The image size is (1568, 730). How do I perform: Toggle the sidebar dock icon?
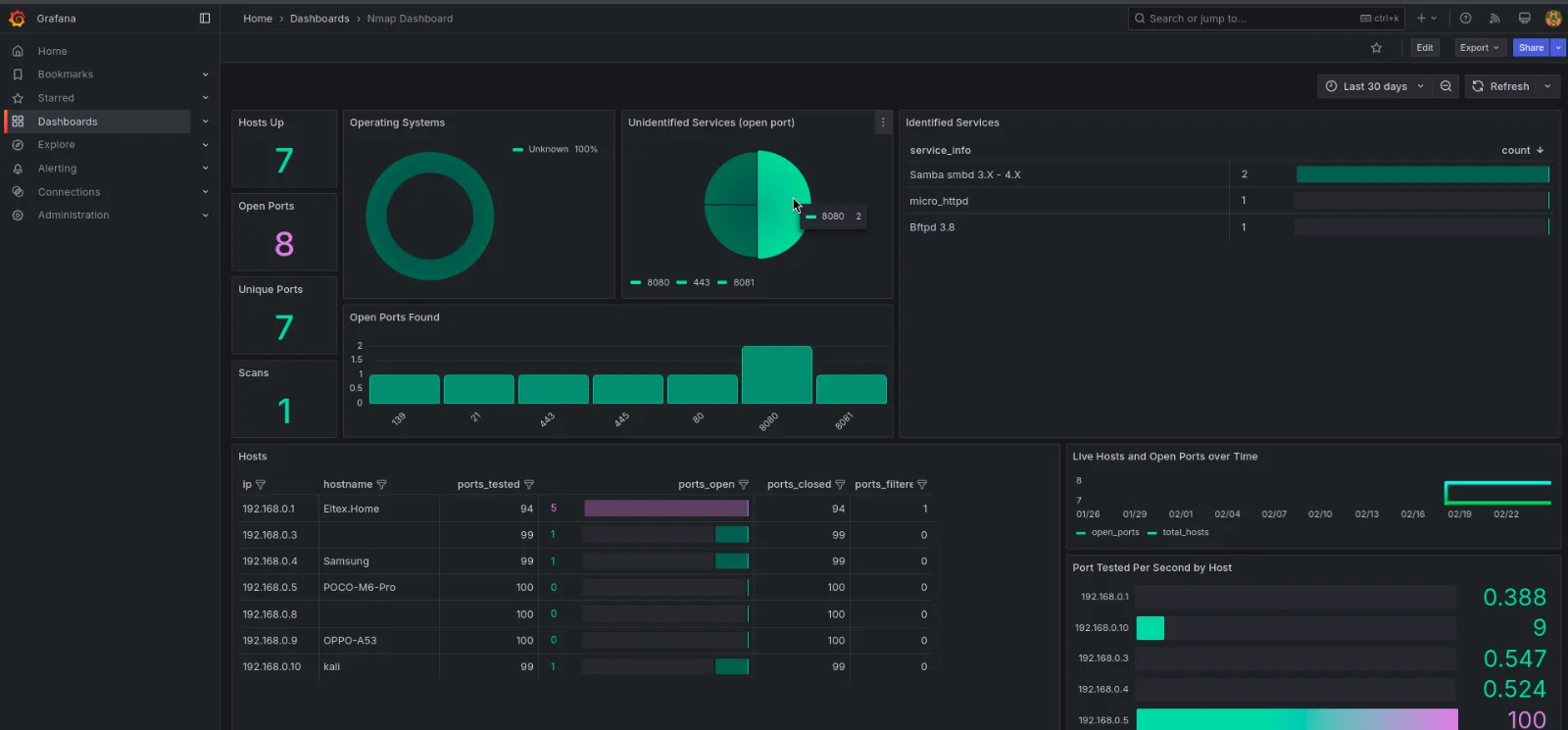coord(205,19)
